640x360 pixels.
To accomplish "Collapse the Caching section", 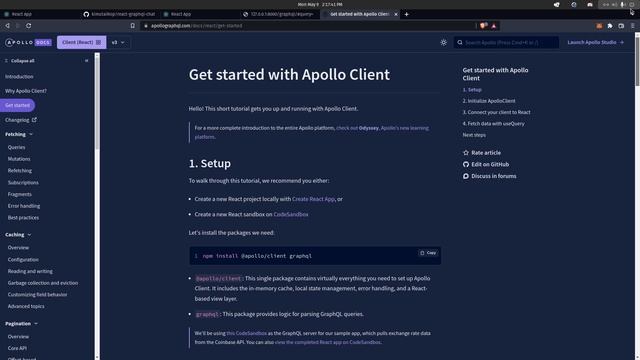I will [18, 235].
